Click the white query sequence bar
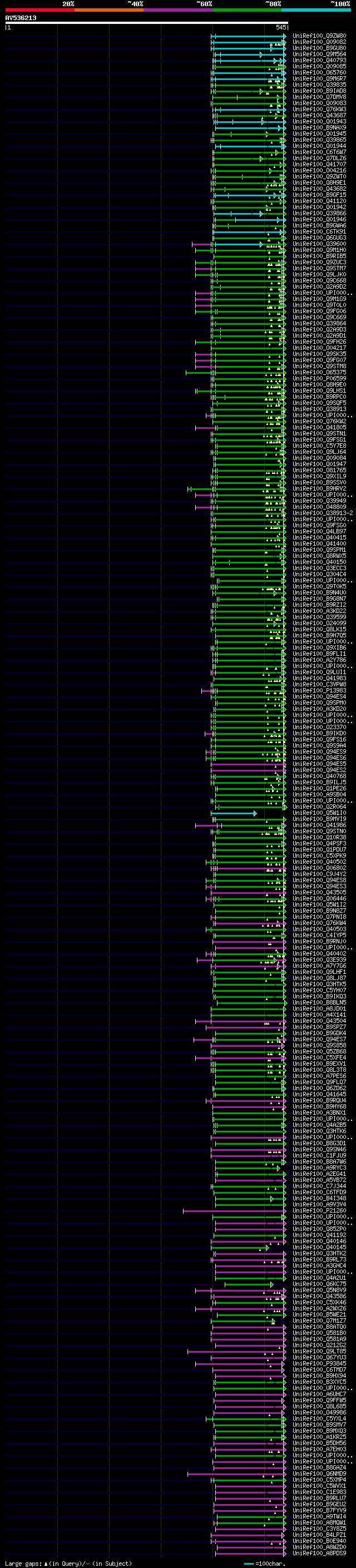This screenshot has height=1568, width=356. [147, 23]
